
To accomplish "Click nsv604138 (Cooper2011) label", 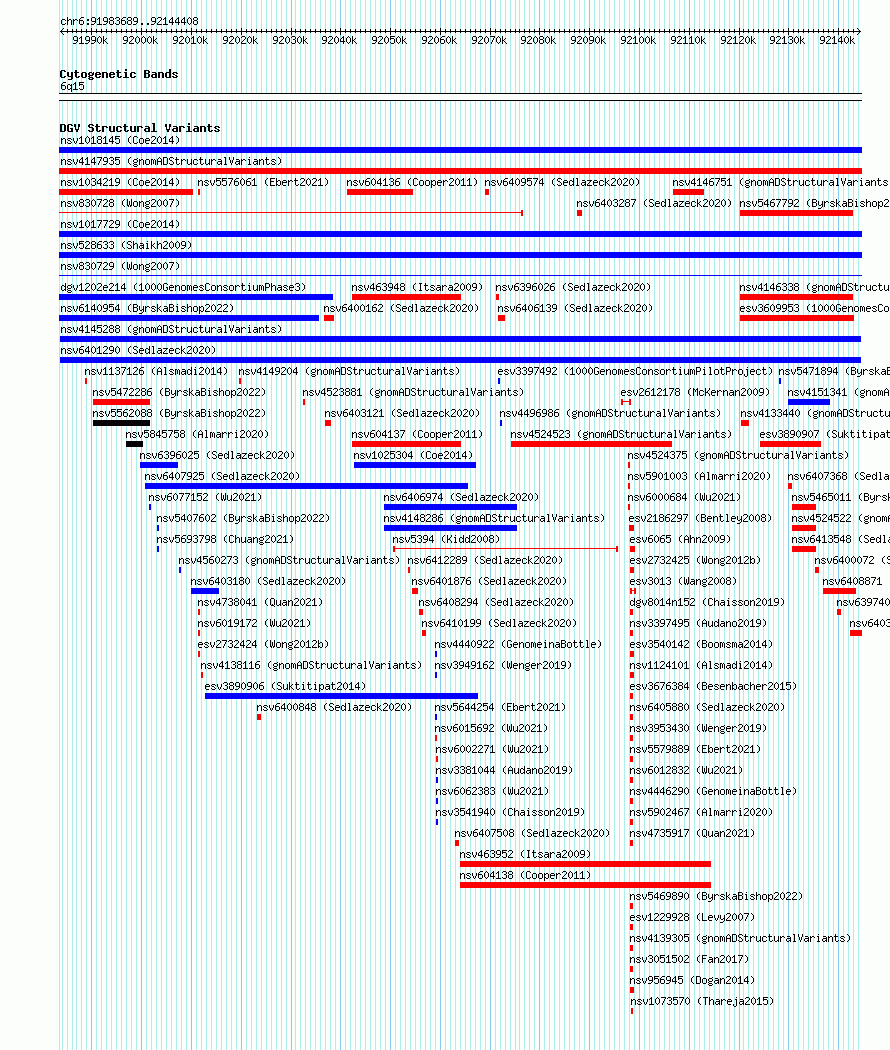I will 526,876.
